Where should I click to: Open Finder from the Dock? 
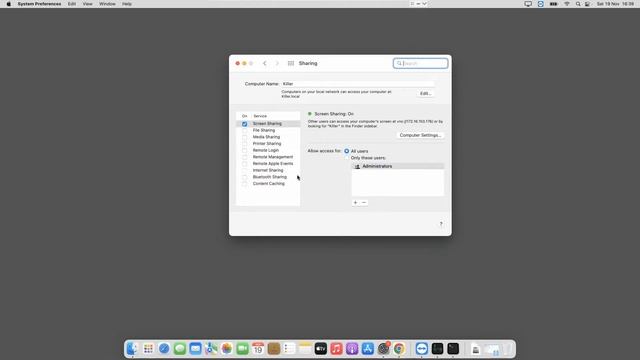click(132, 349)
